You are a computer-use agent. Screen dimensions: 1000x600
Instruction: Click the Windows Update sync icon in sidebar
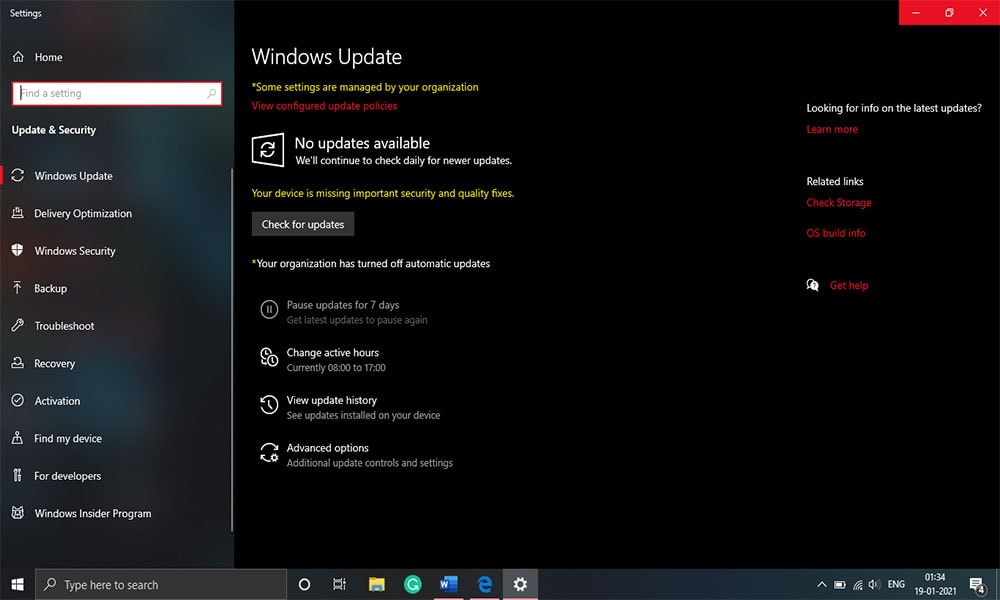pos(18,175)
